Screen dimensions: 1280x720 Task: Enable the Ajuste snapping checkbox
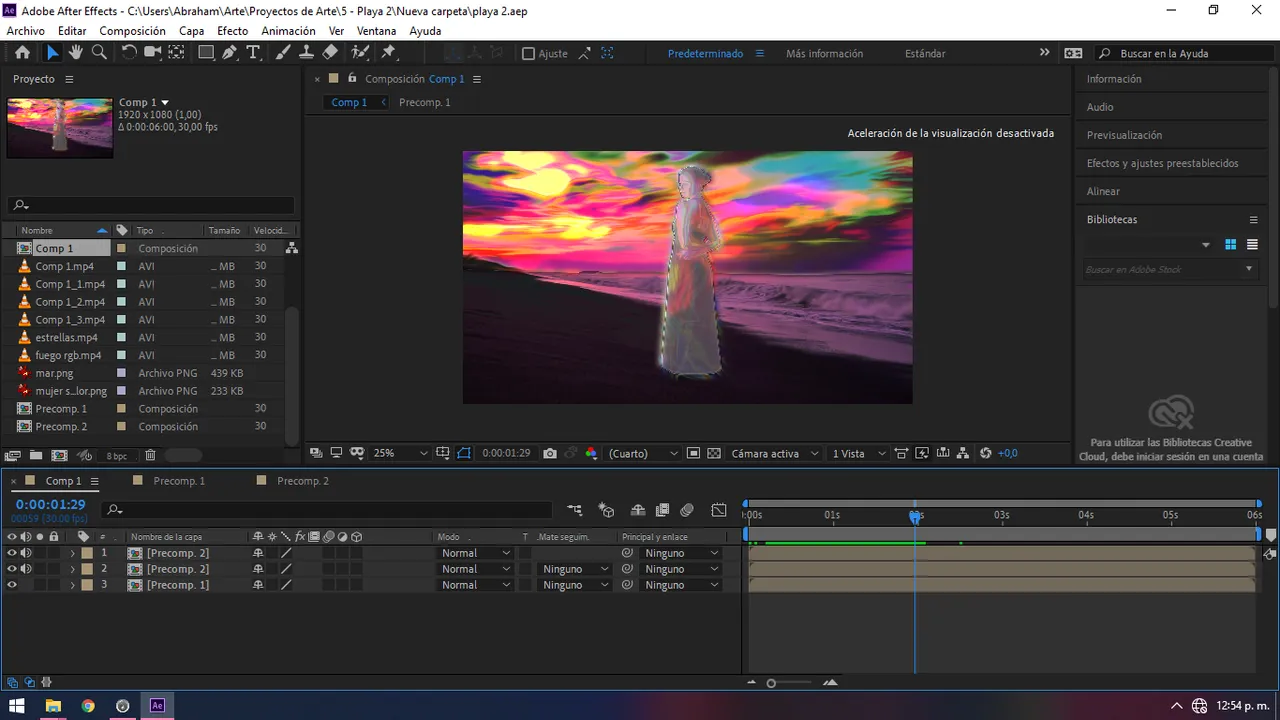528,54
